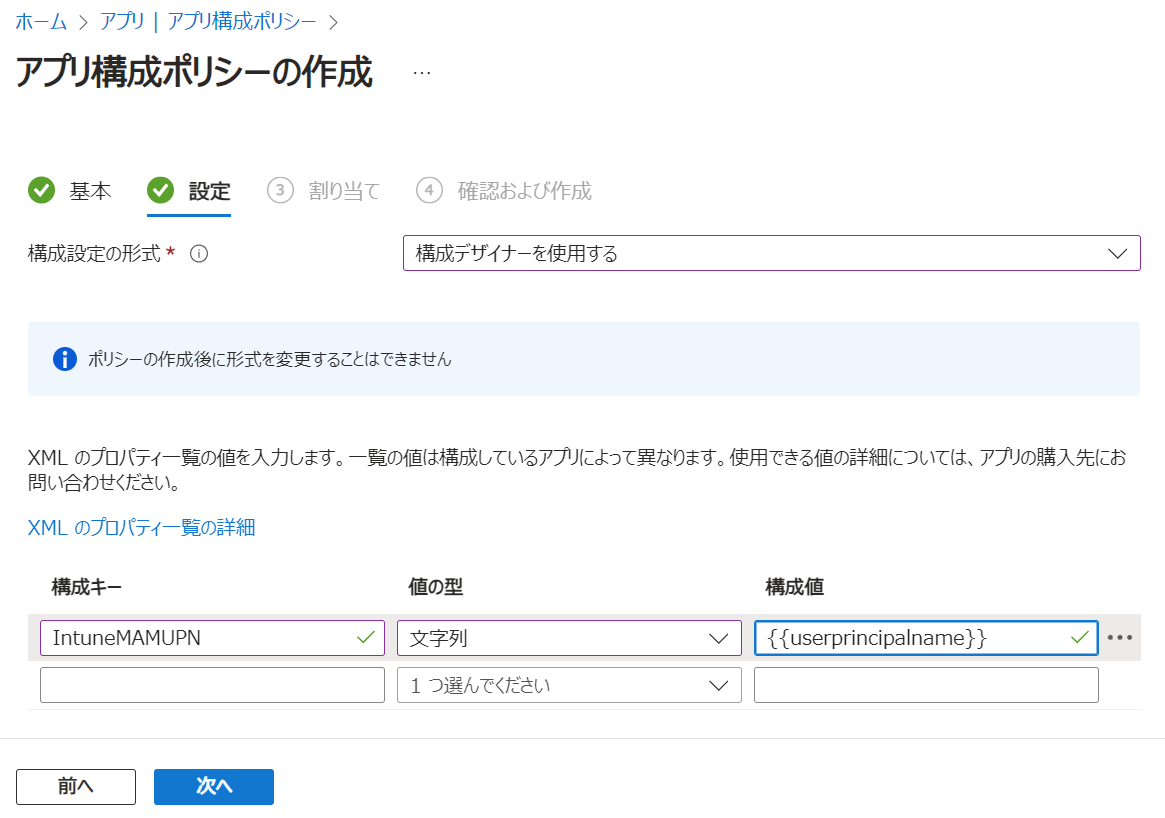
Task: Click the blue info icon in the notice banner
Action: coord(64,359)
